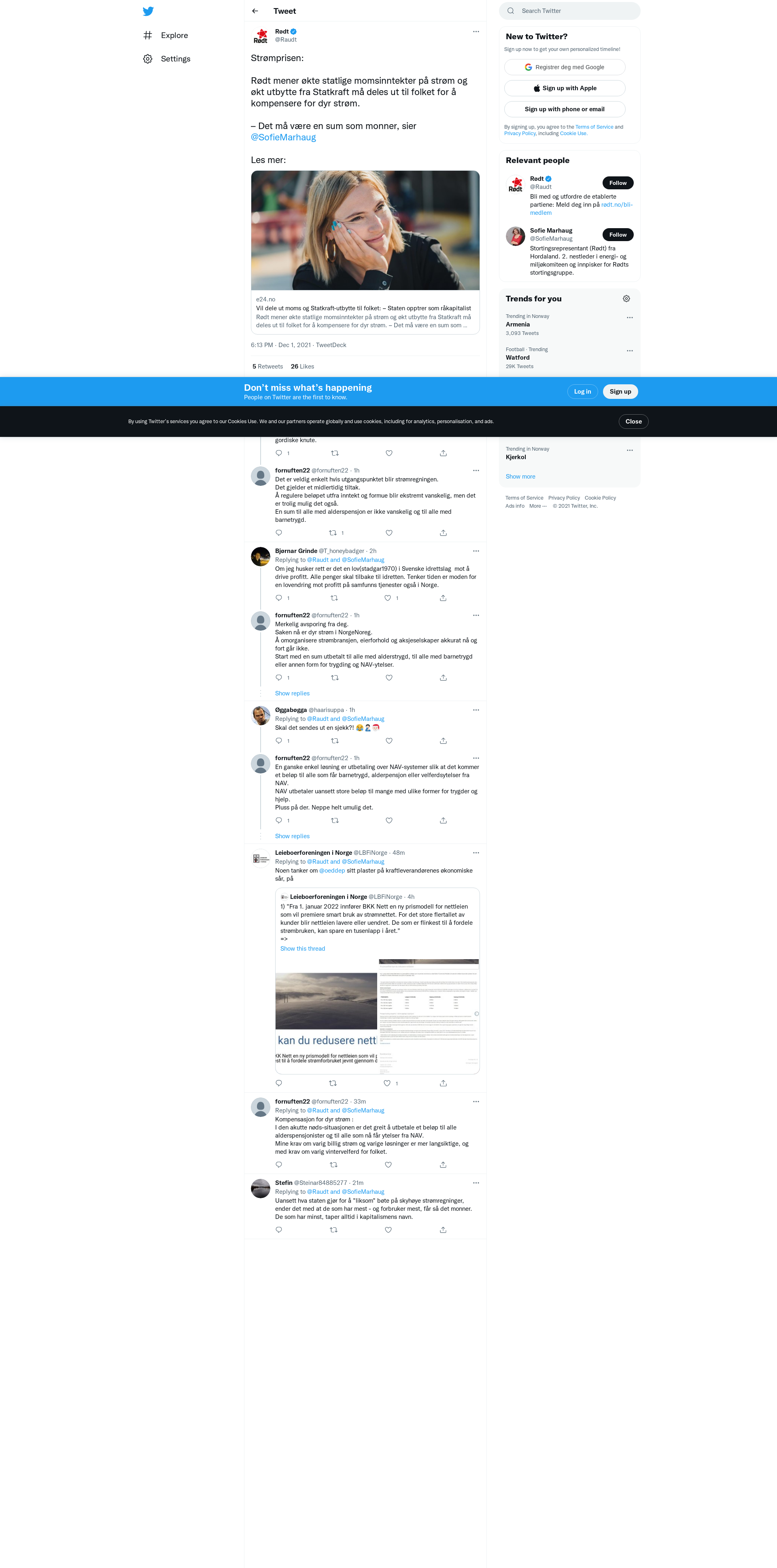Open more options on Rødt's tweet
The image size is (777, 1568).
[x=476, y=32]
